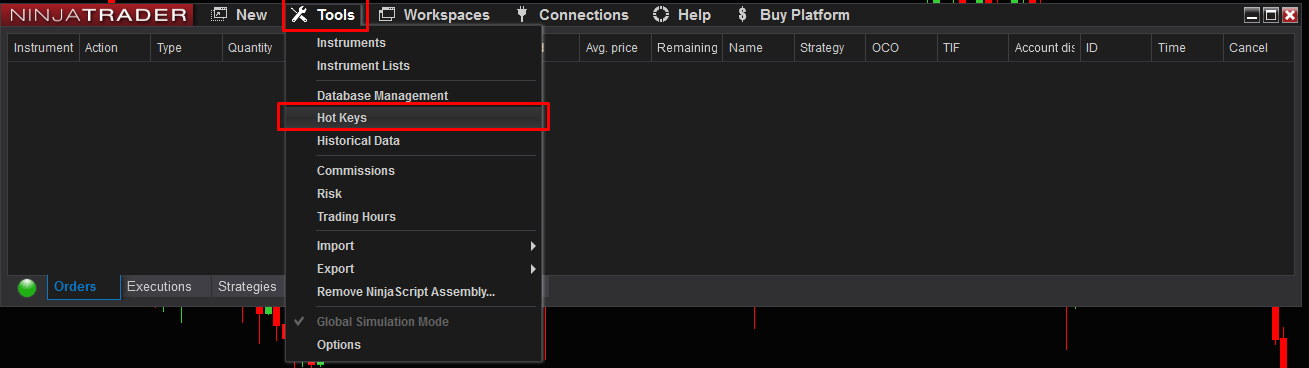Maximize the NinjaTrader window

click(x=1271, y=15)
